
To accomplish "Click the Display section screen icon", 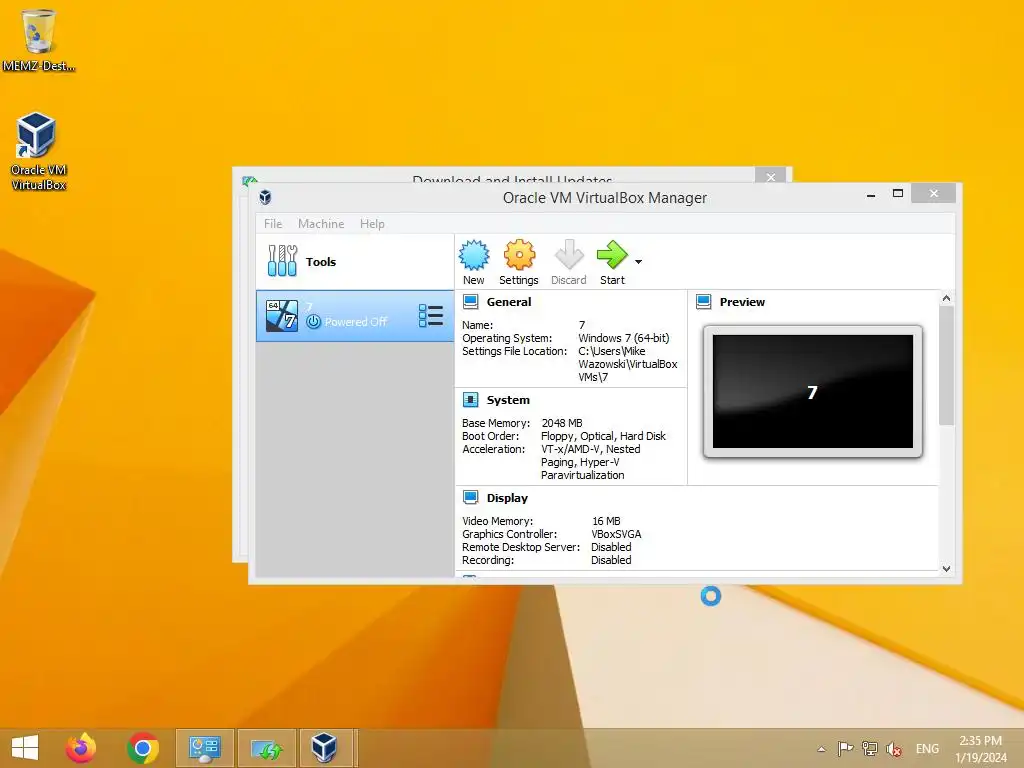I will [470, 498].
